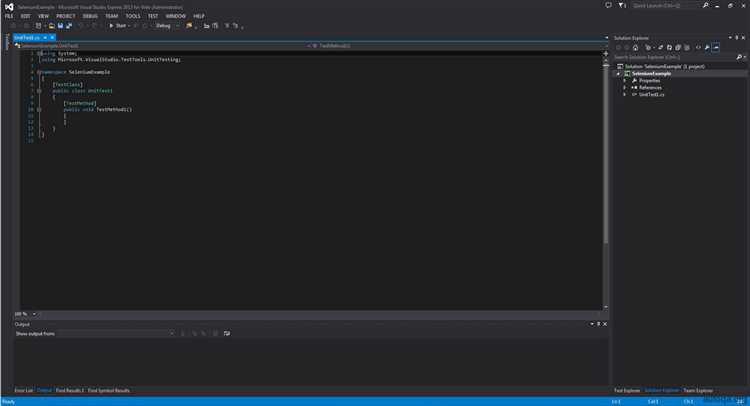
Task: Expand the References tree node
Action: pos(625,88)
